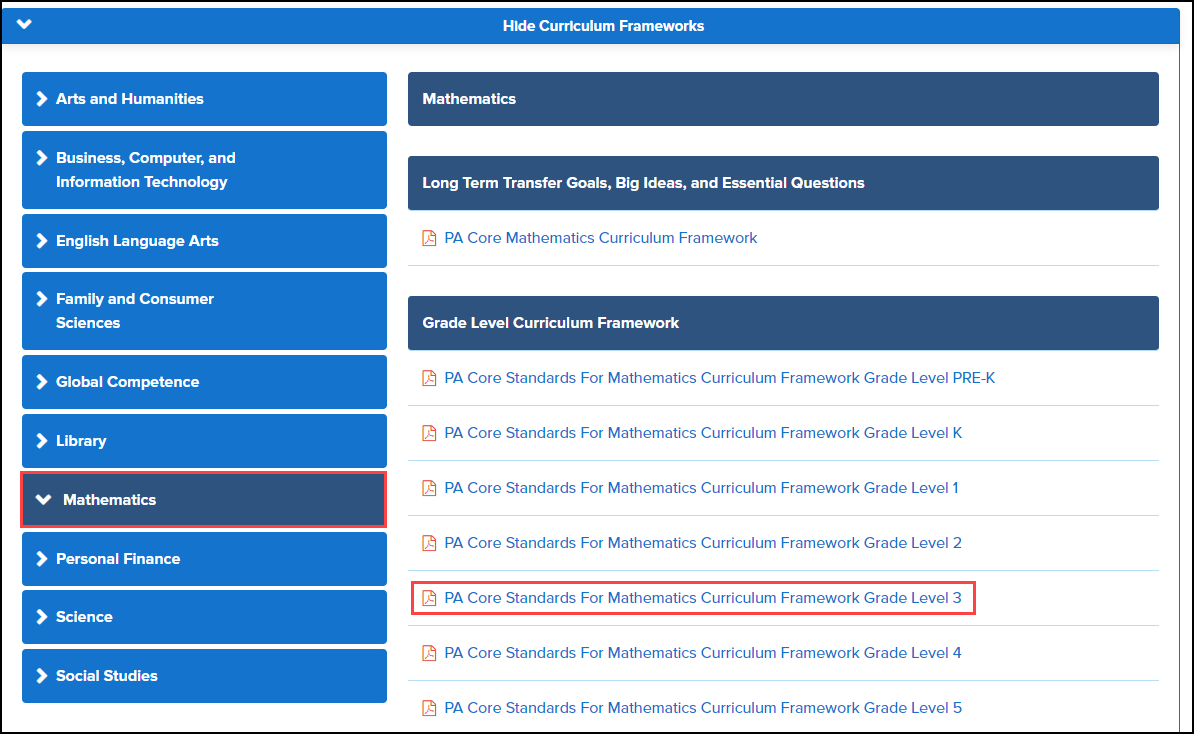Open Grade Level 3 mathematics framework link
Image resolution: width=1194 pixels, height=734 pixels.
[x=702, y=598]
